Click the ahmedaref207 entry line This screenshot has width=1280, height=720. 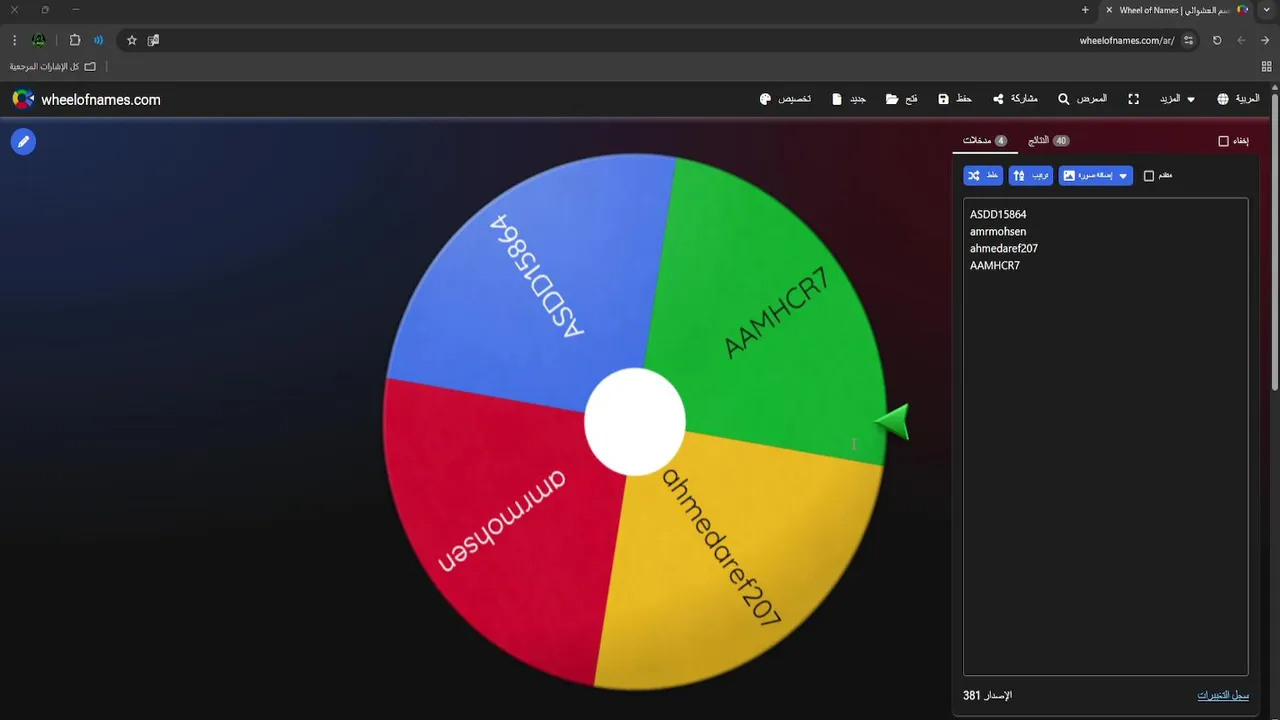coord(1004,248)
